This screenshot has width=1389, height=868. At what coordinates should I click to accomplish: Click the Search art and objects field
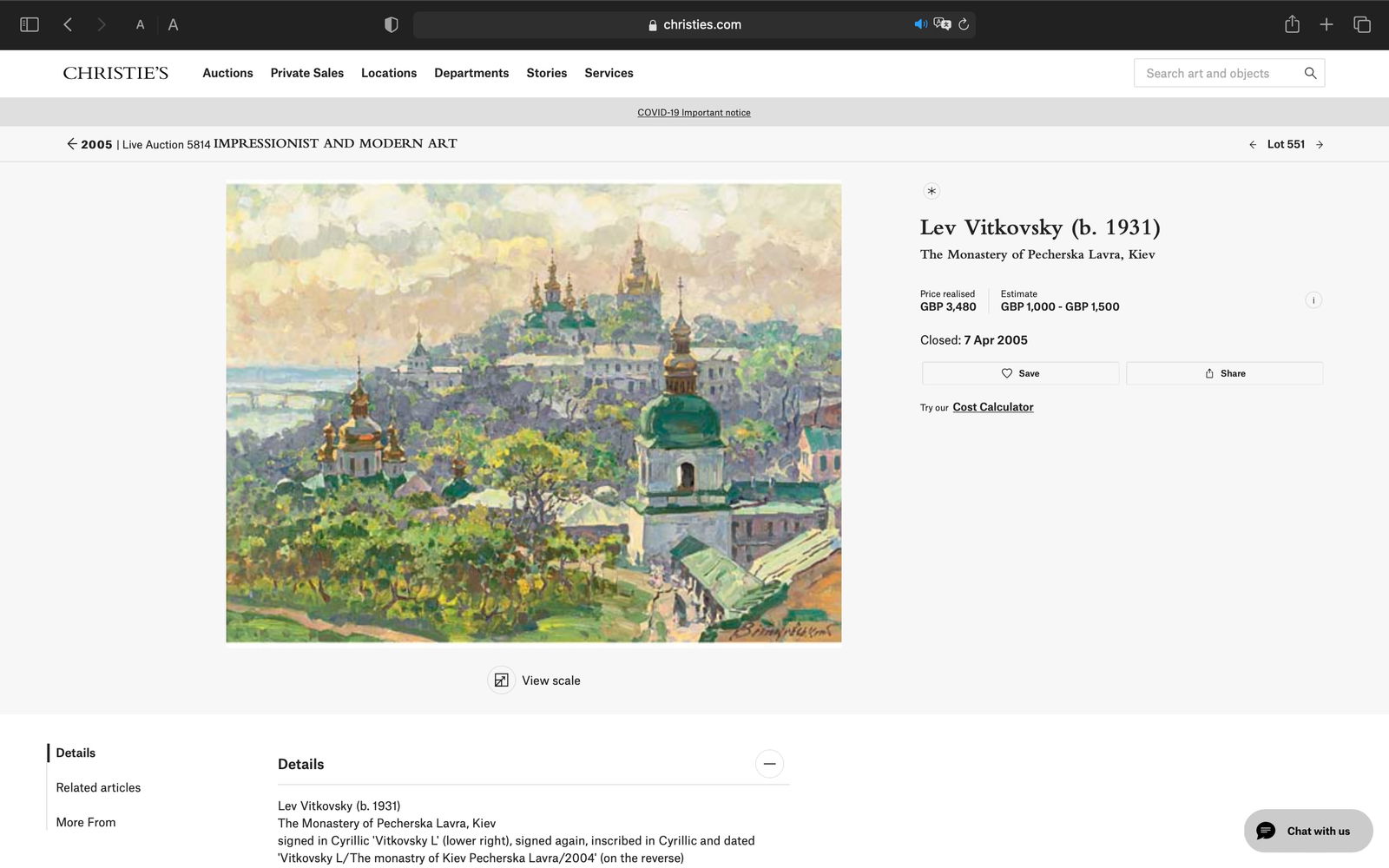1215,73
